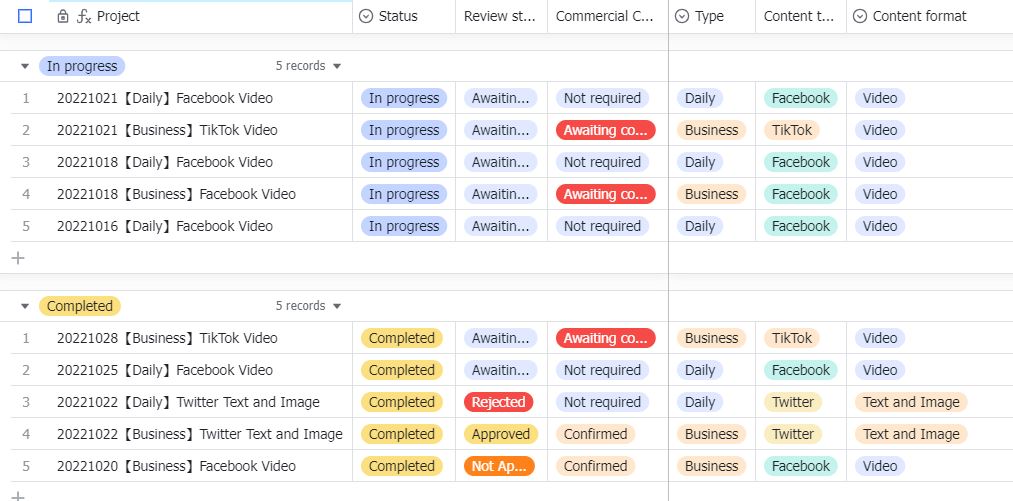Select row number 3 in In progress group
Image resolution: width=1013 pixels, height=501 pixels.
pos(26,162)
